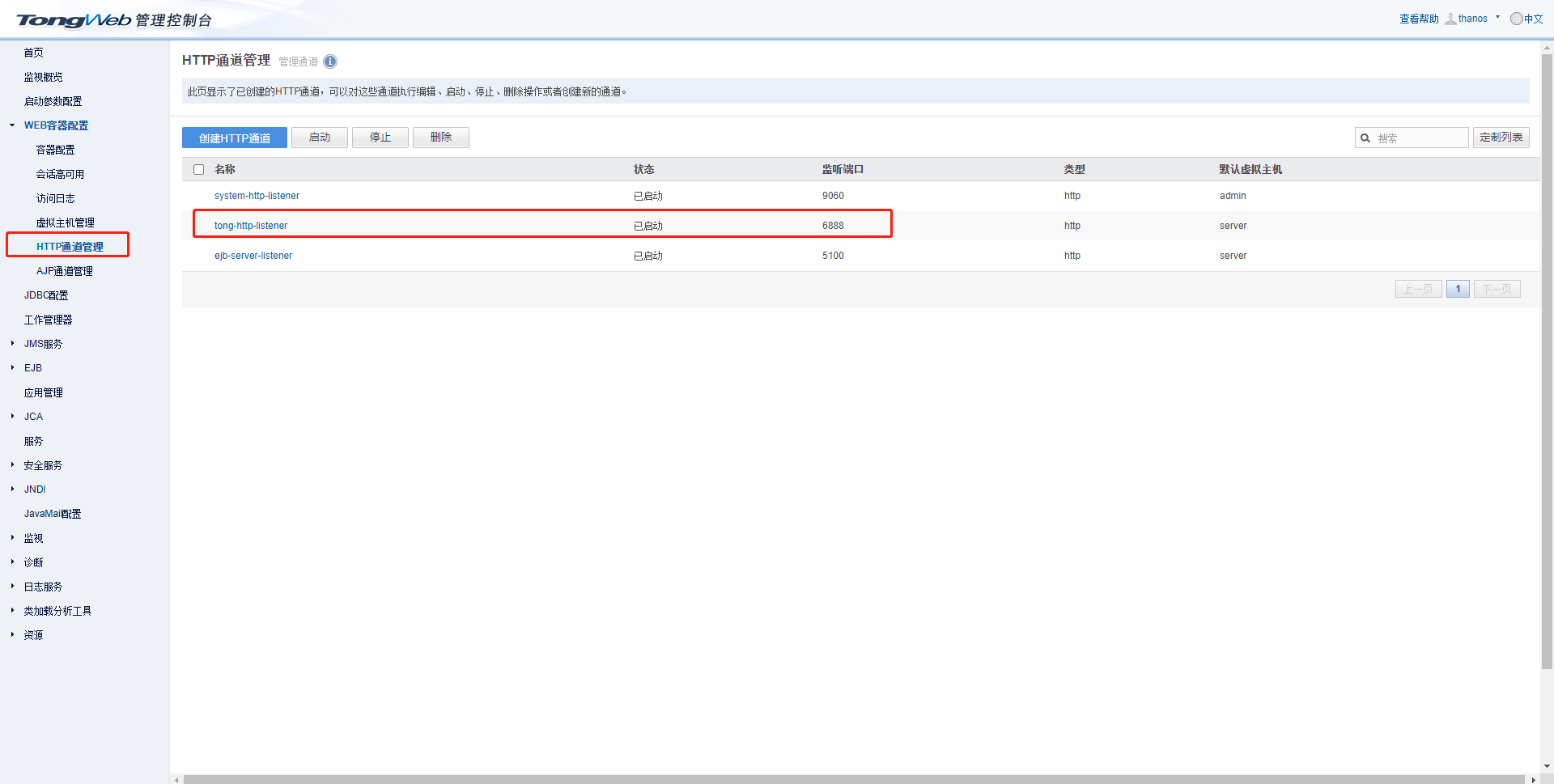Click the TongWeb logo in header
This screenshot has height=784, width=1554.
[x=73, y=20]
